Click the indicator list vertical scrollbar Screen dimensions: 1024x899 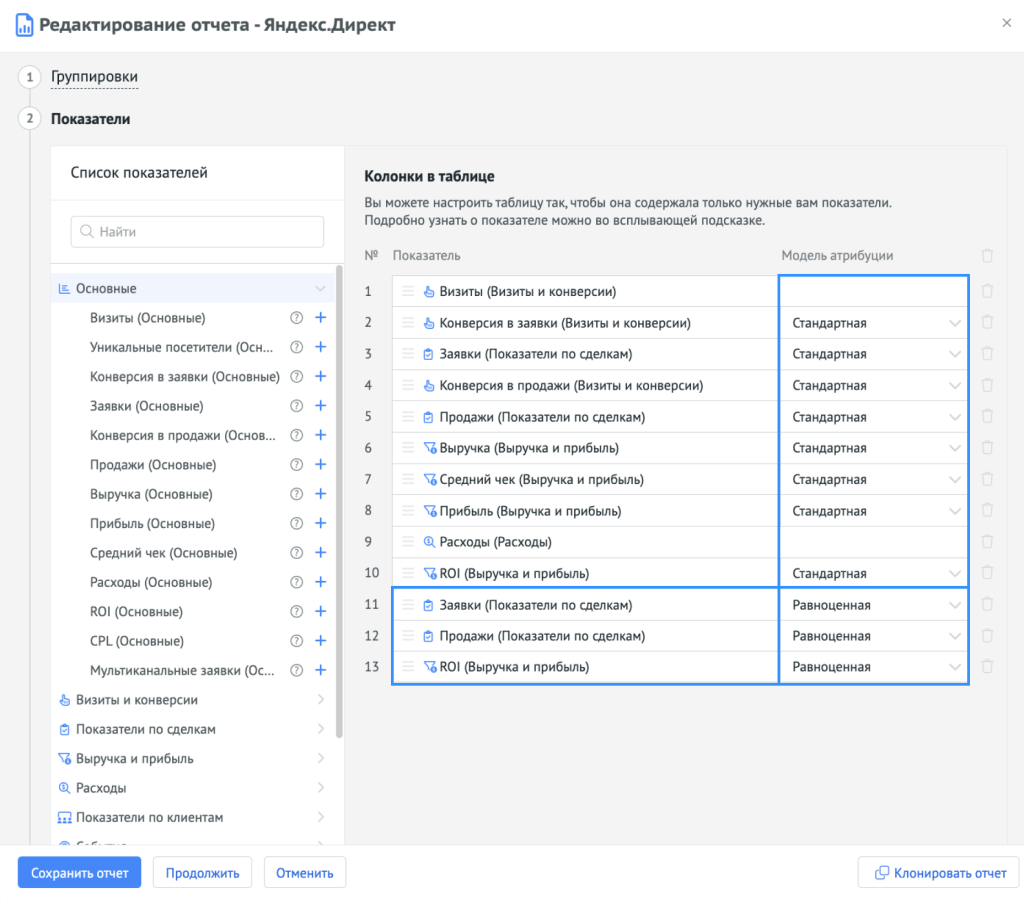340,500
